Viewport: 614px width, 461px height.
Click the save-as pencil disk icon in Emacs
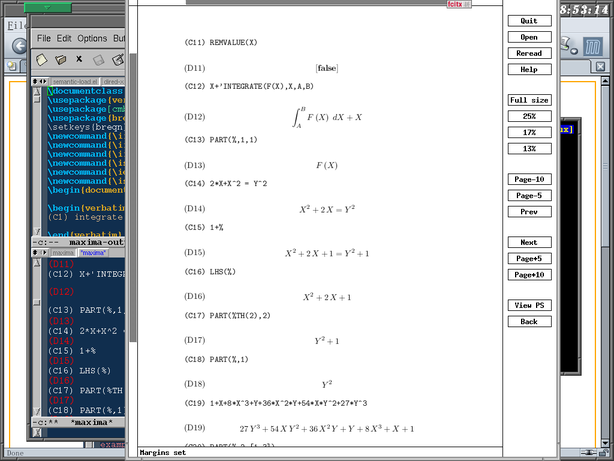pos(118,60)
